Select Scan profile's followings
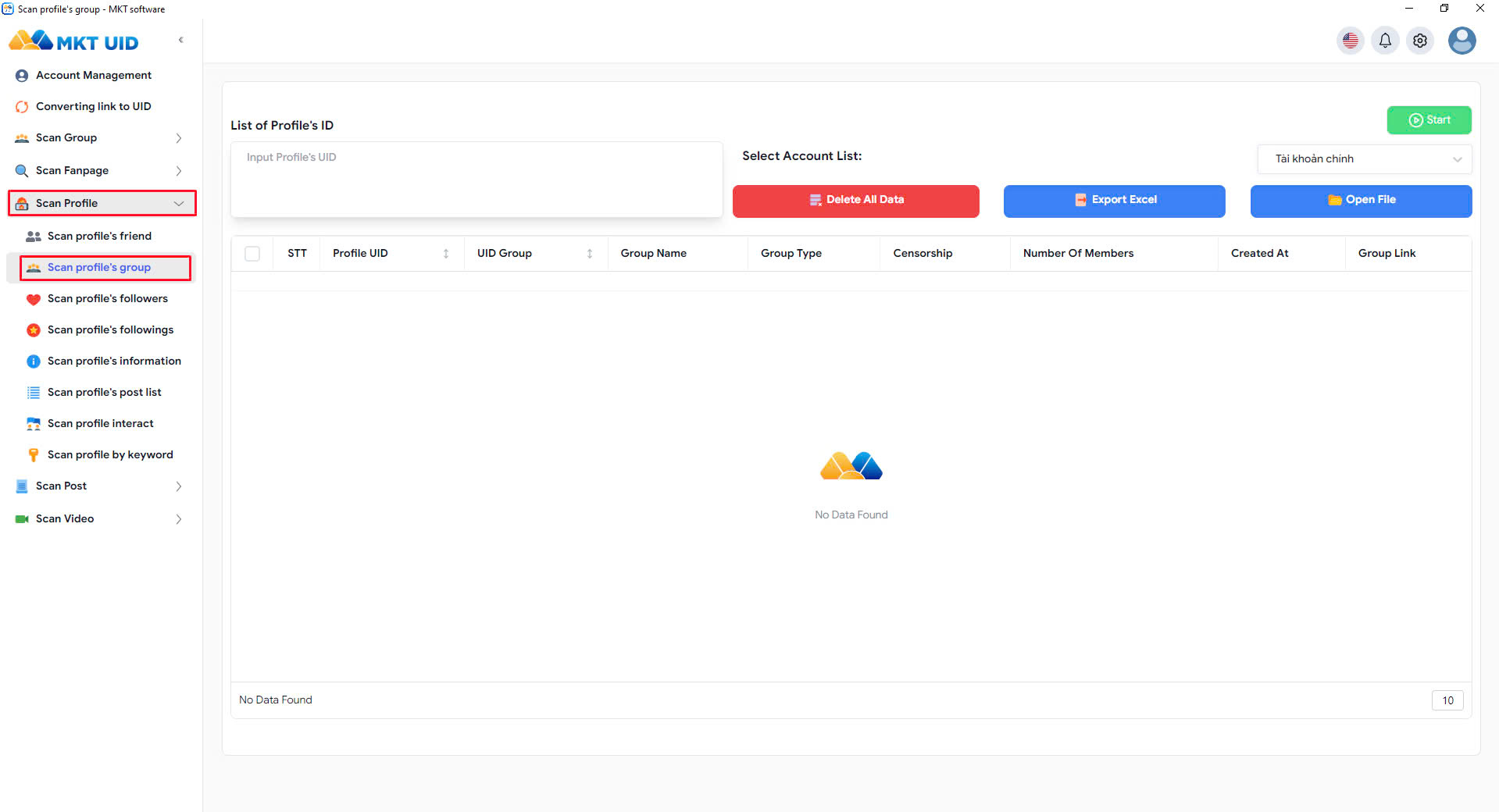The image size is (1499, 812). [111, 330]
